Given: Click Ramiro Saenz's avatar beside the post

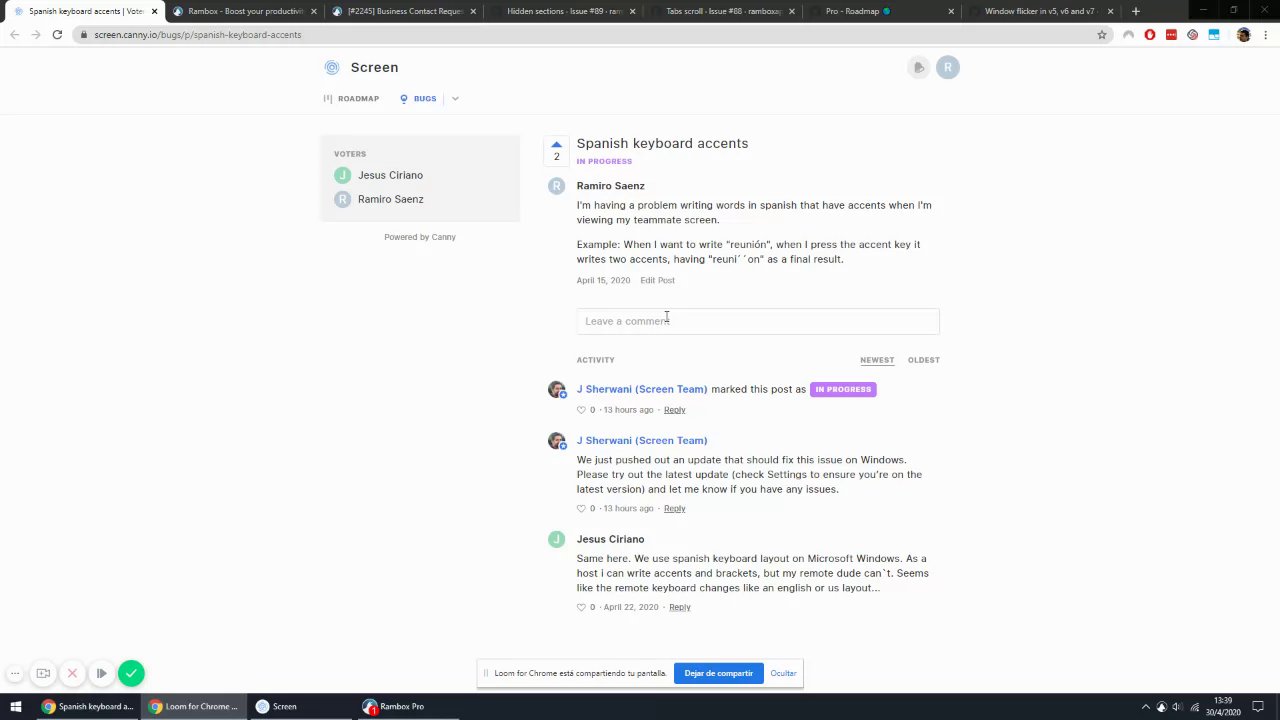Looking at the screenshot, I should [x=557, y=186].
